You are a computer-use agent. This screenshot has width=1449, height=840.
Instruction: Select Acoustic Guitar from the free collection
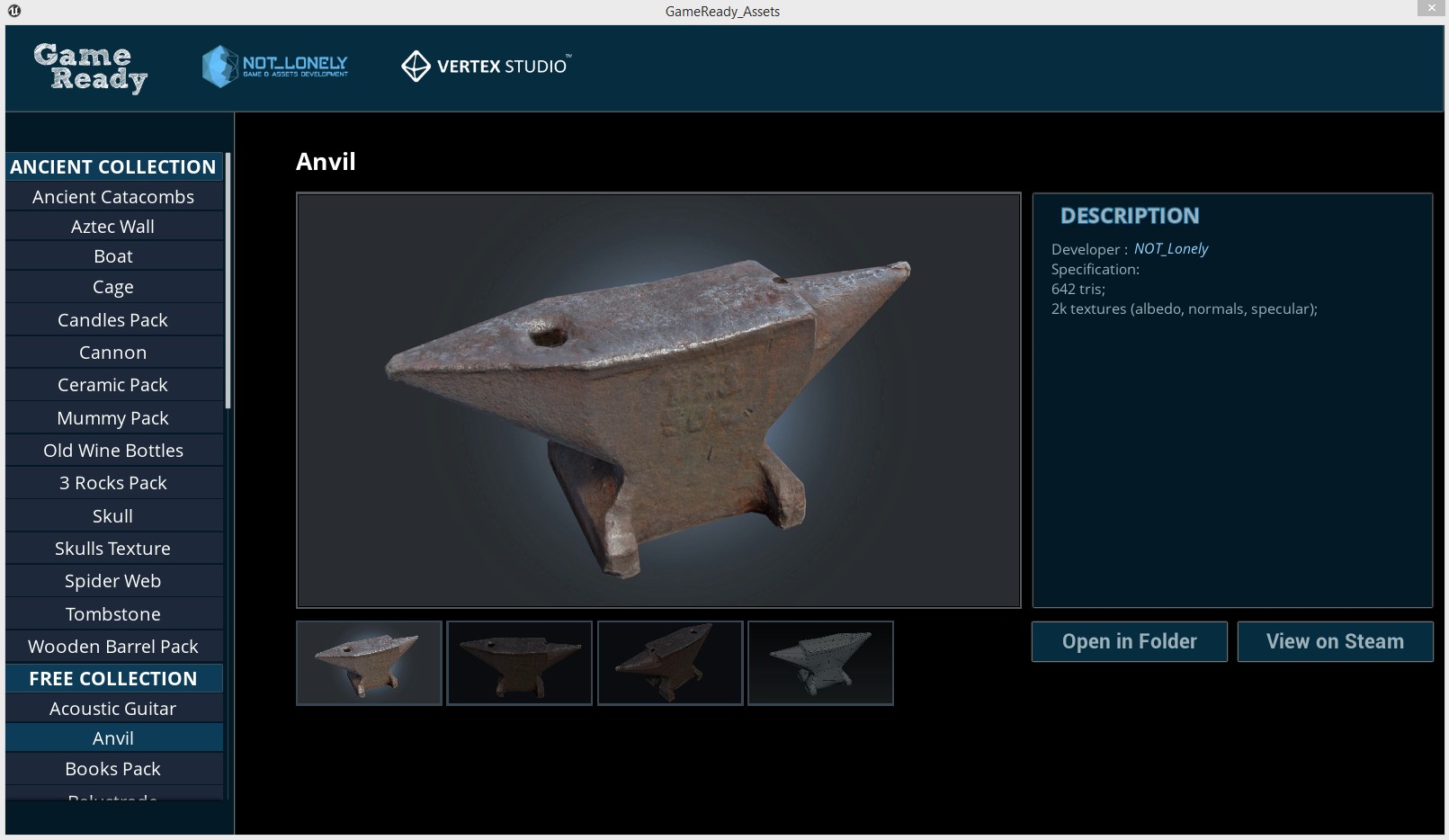point(113,709)
